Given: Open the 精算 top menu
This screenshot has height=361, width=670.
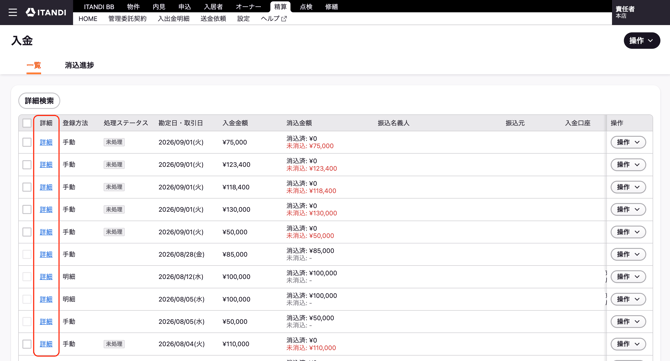Looking at the screenshot, I should tap(280, 7).
